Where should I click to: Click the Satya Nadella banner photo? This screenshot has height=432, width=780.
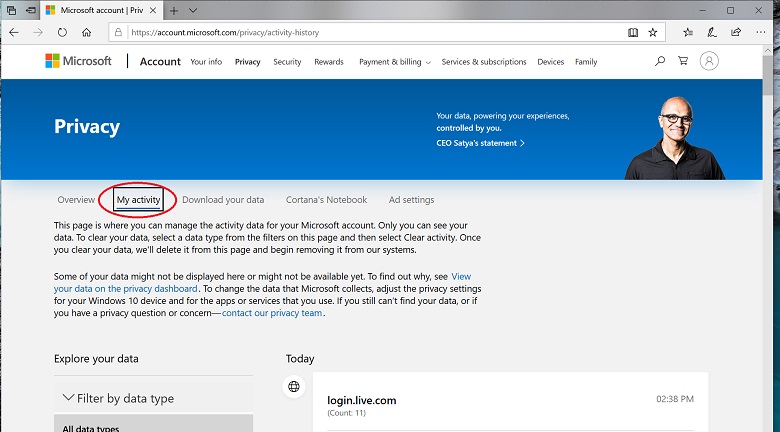tap(675, 138)
